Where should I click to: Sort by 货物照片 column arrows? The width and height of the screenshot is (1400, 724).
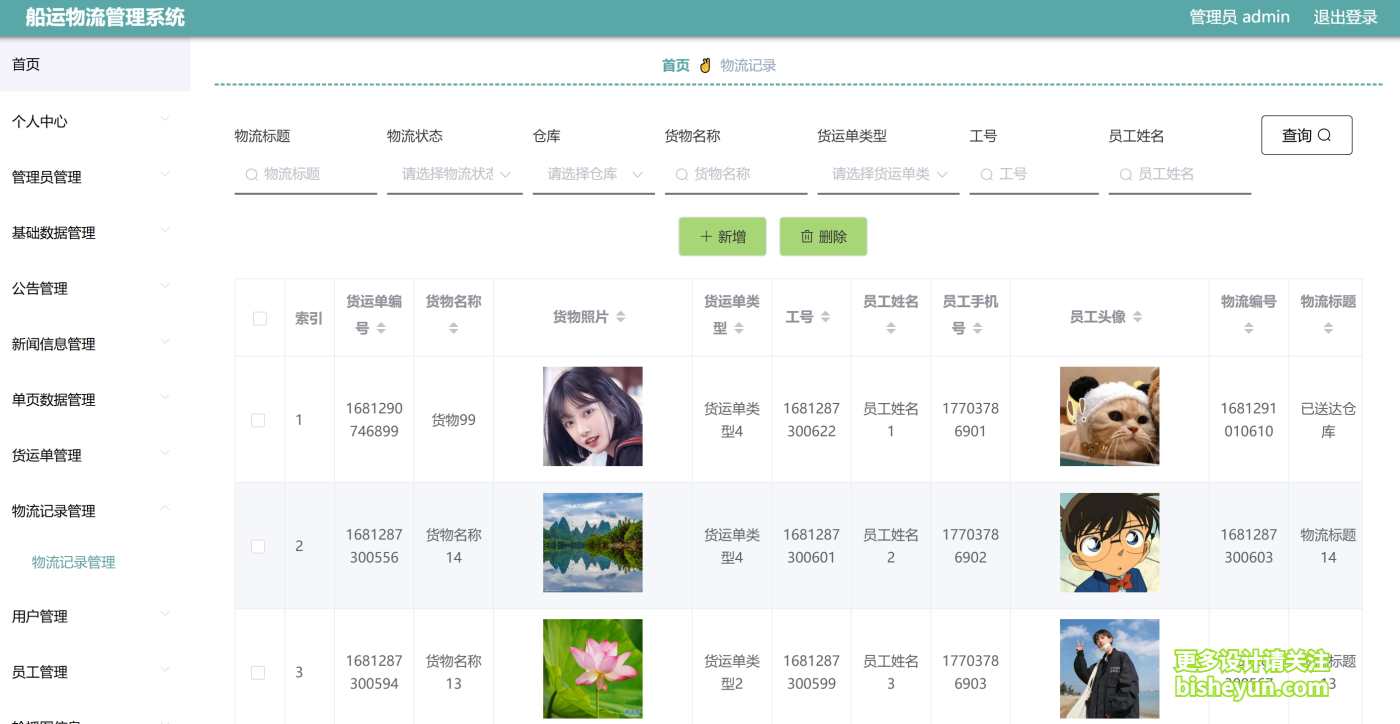(620, 317)
